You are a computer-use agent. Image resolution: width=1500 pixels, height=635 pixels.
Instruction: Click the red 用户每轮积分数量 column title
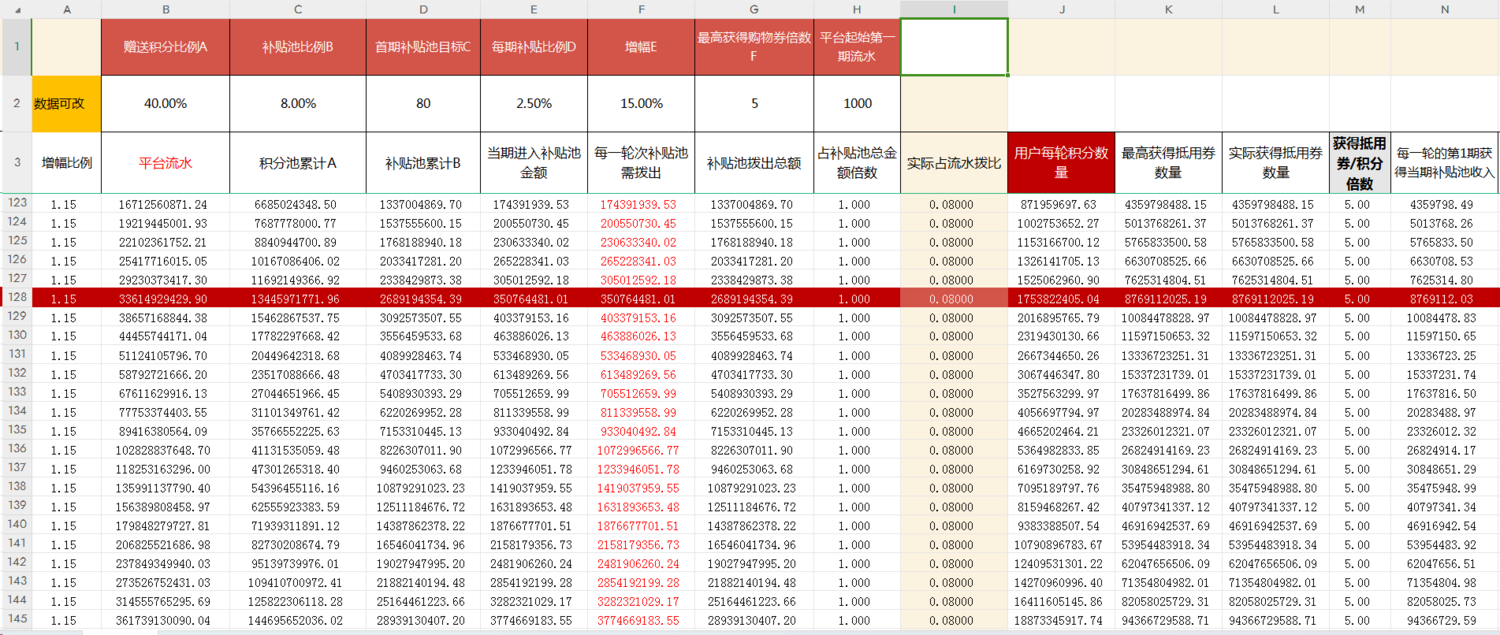pos(1061,162)
